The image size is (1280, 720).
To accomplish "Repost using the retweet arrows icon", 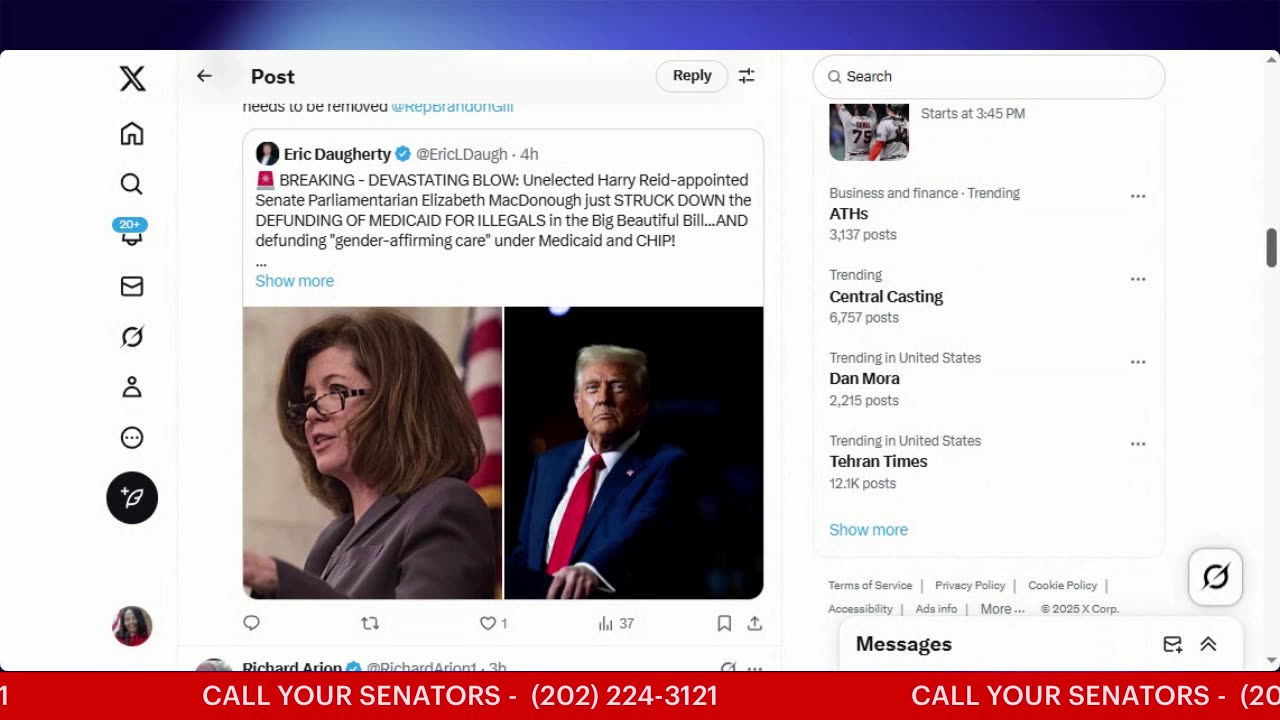I will click(370, 623).
